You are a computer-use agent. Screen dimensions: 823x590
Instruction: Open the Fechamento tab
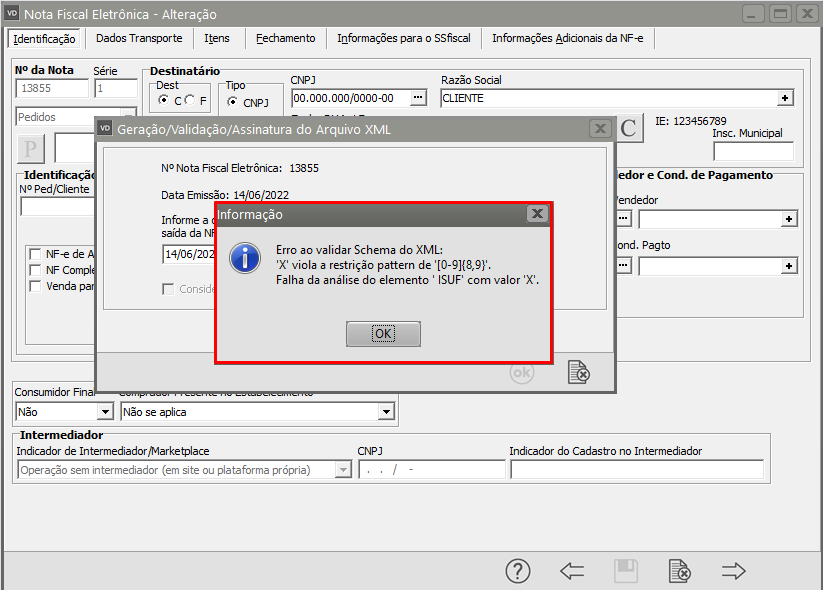coord(285,38)
